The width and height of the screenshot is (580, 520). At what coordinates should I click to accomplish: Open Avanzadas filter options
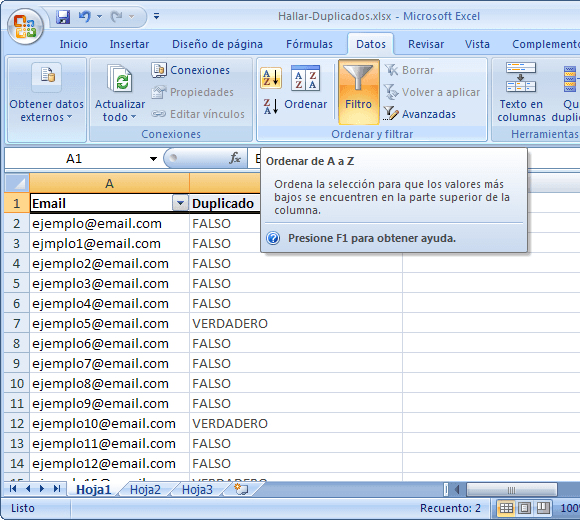coord(419,114)
